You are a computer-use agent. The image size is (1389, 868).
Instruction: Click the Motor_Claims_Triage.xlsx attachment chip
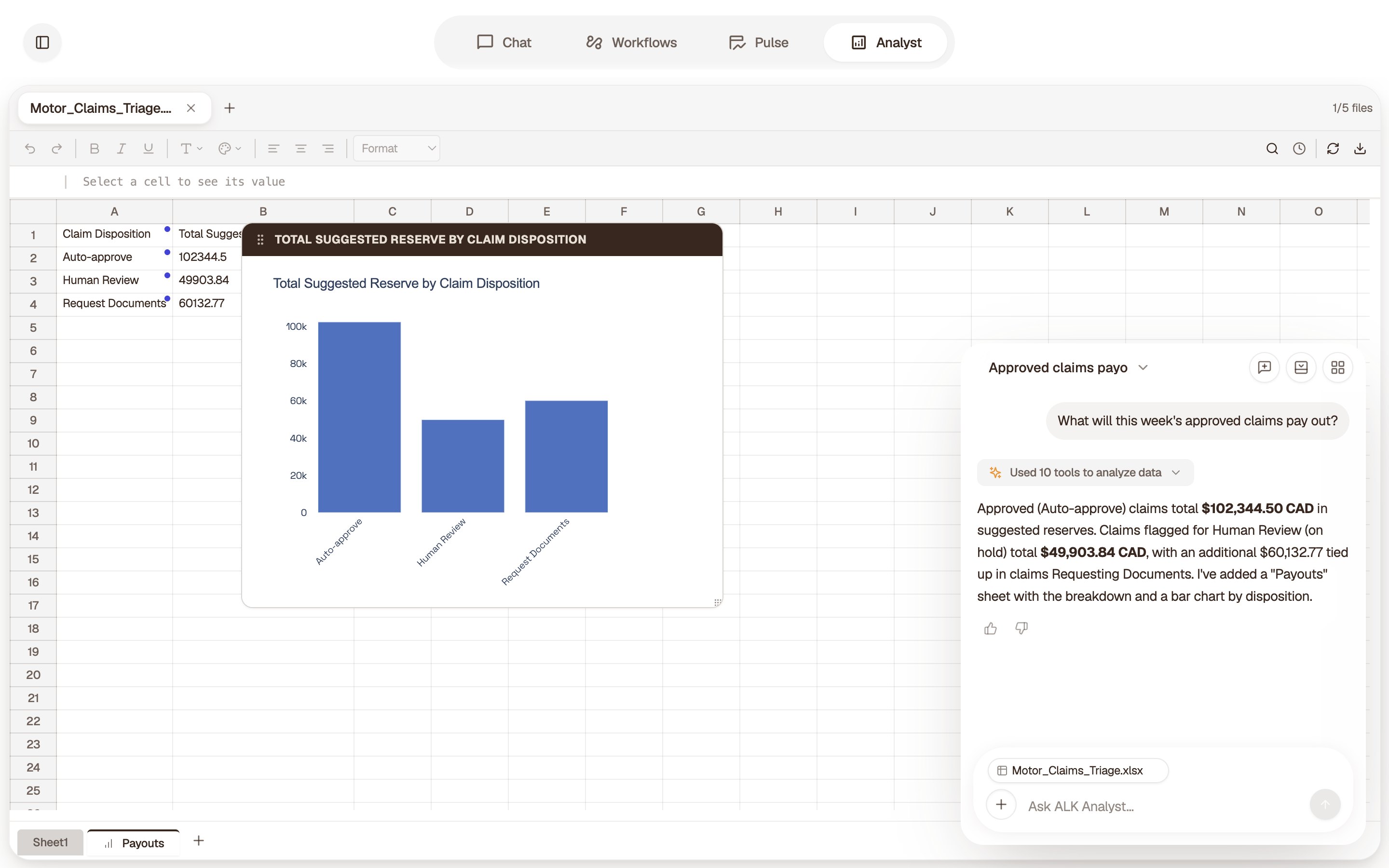[x=1078, y=771]
